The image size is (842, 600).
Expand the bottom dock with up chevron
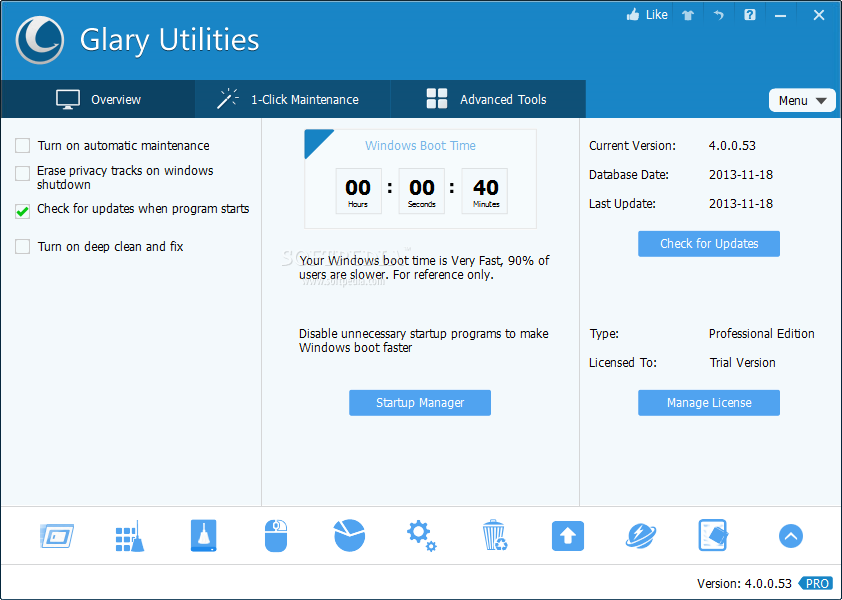pos(790,536)
